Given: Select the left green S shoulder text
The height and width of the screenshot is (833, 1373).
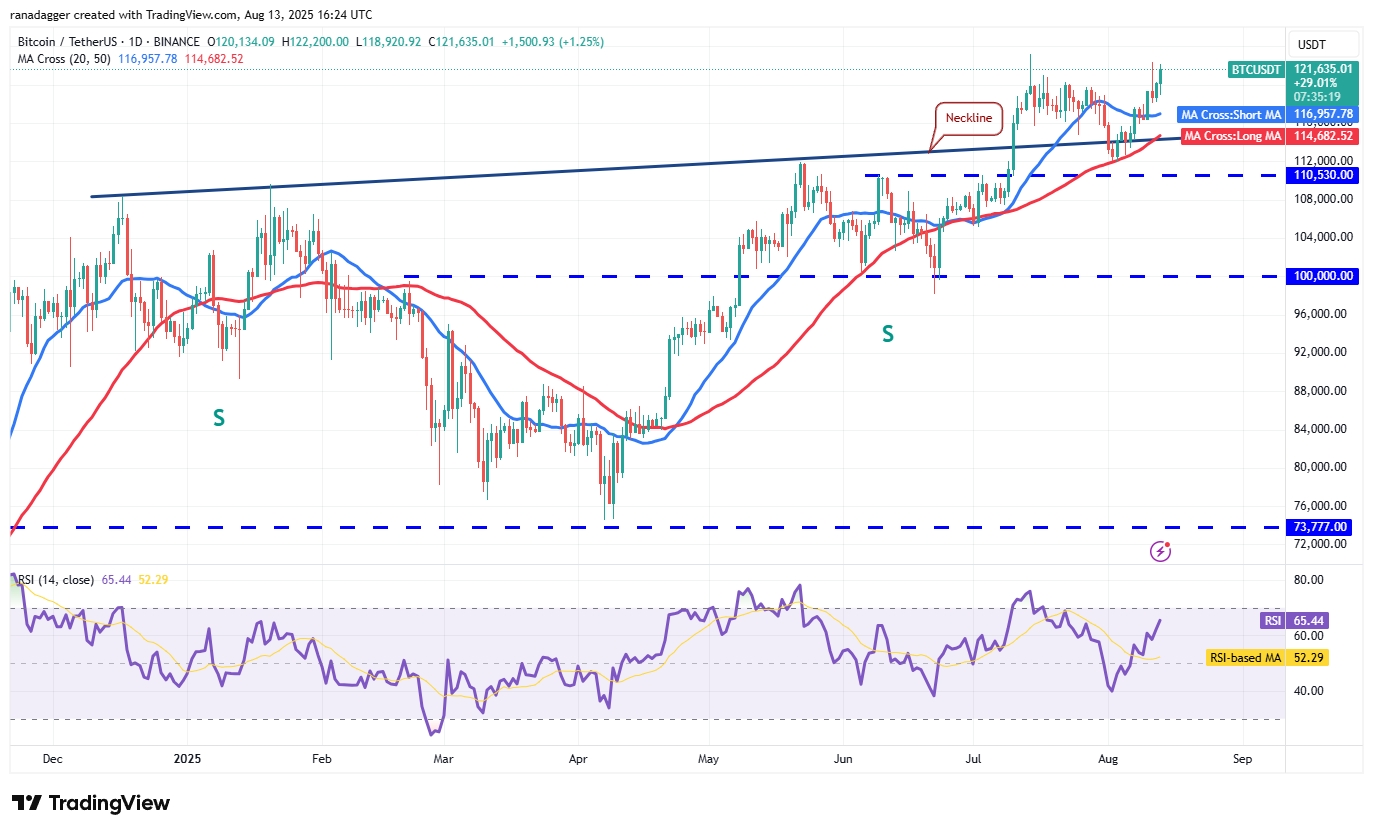Looking at the screenshot, I should pos(218,419).
